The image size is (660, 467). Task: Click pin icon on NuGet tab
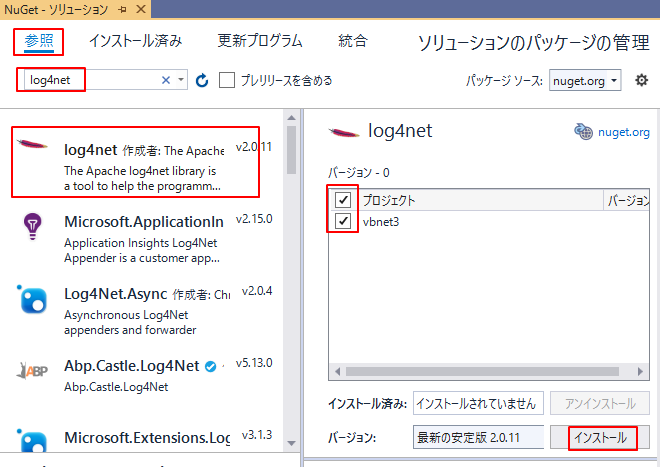pos(123,9)
